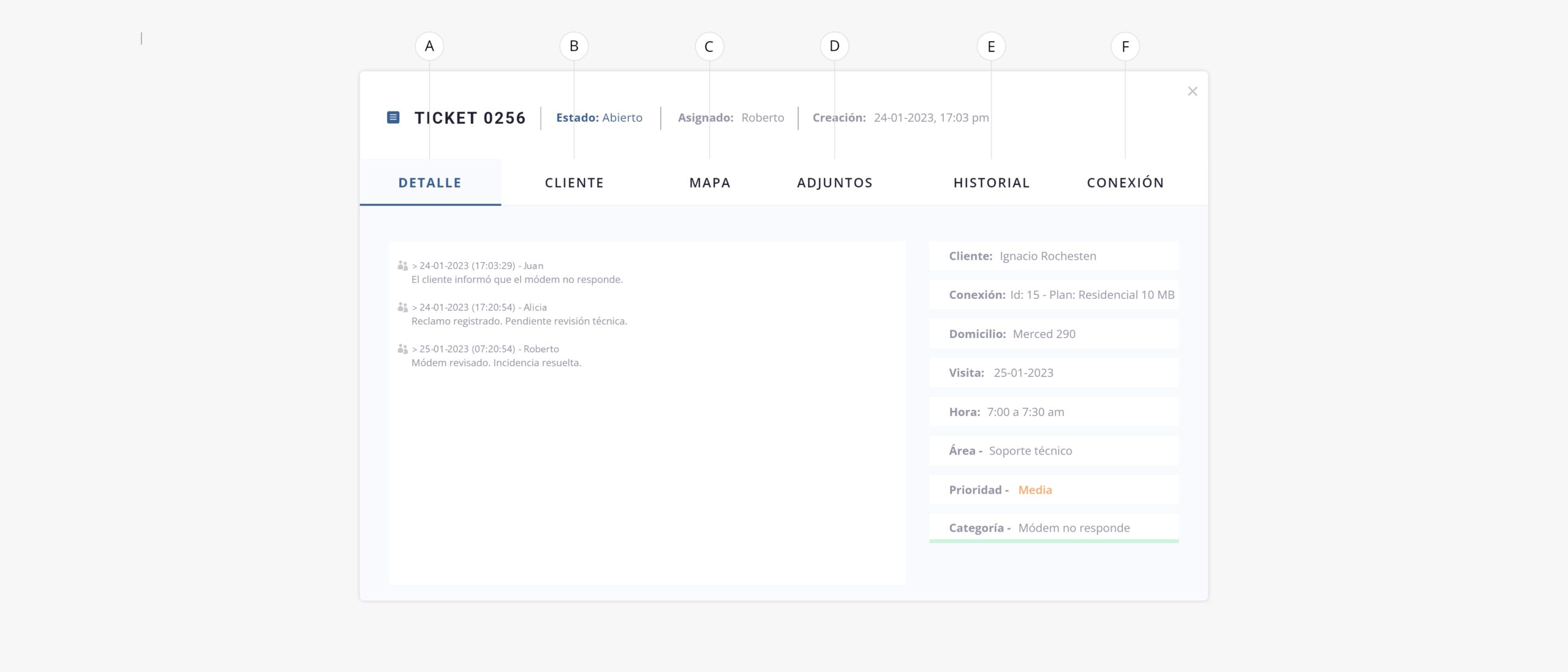Open the Adjuntos tab
The width and height of the screenshot is (1568, 672).
click(834, 183)
